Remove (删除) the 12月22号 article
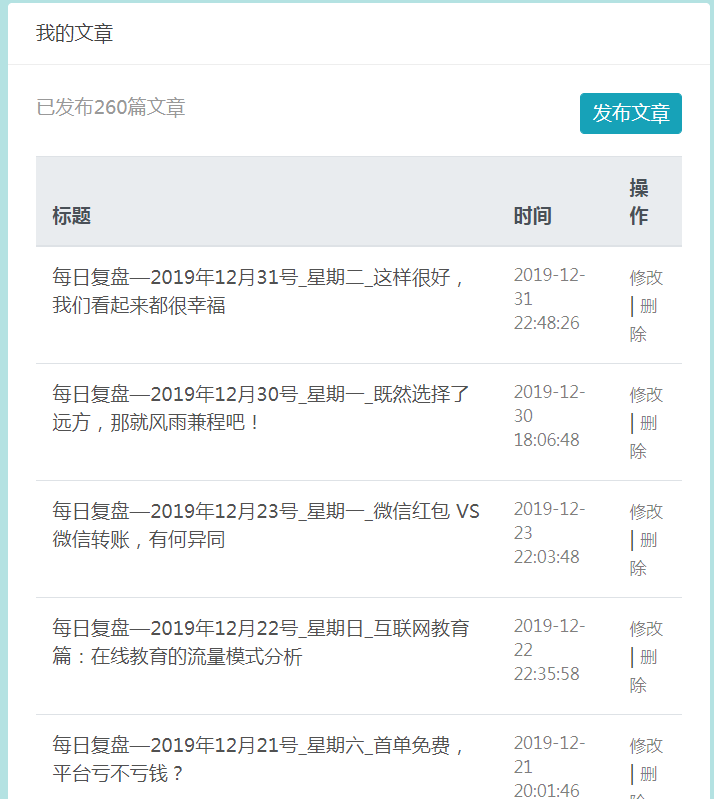714x799 pixels. point(644,671)
